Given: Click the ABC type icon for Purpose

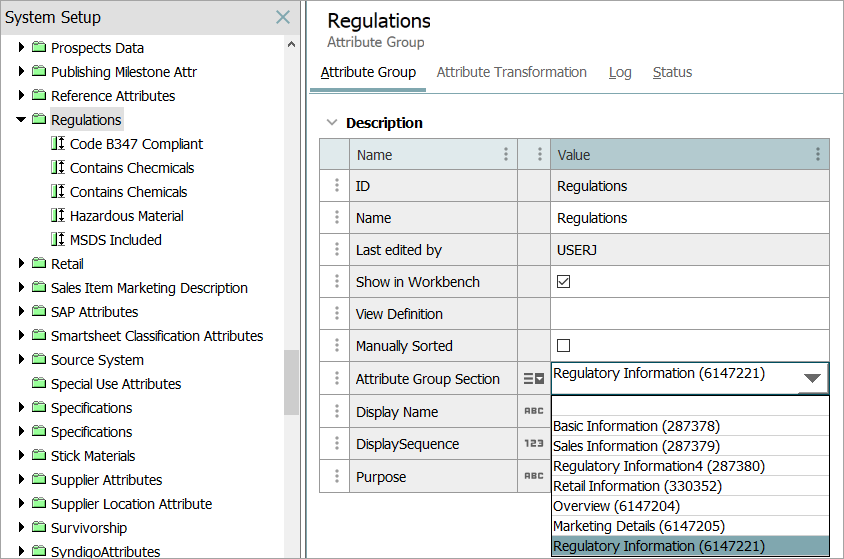Looking at the screenshot, I should [x=534, y=476].
